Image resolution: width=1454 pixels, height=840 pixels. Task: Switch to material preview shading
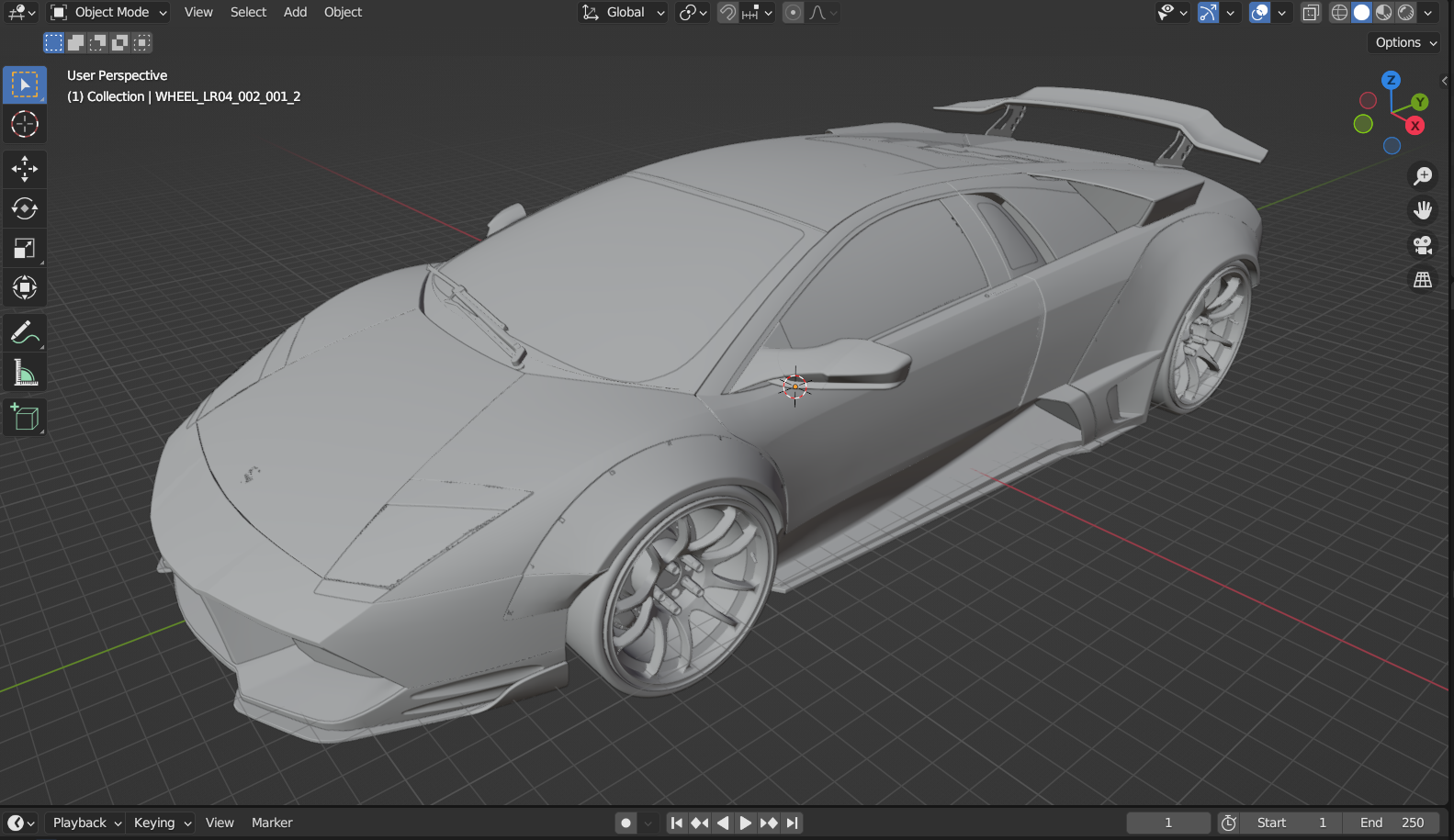(1384, 13)
